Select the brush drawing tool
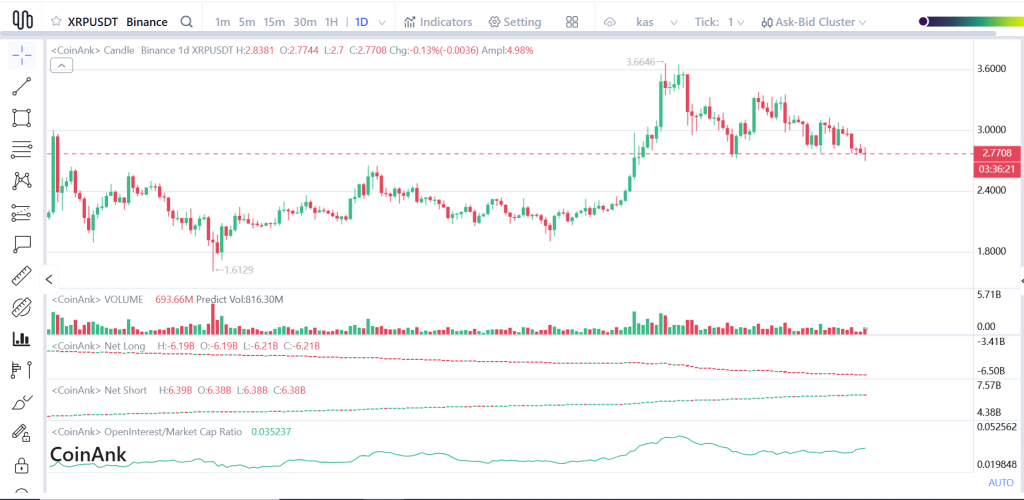1024x500 pixels. (22, 401)
